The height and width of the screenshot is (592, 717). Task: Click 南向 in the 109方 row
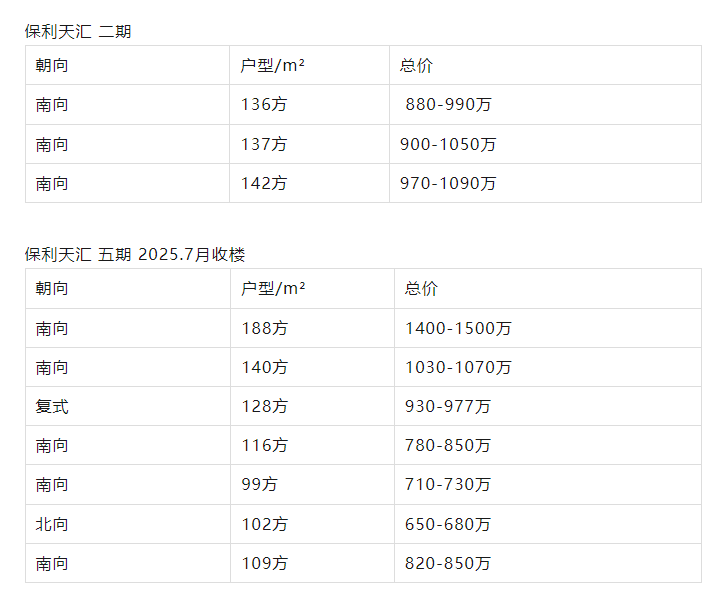[52, 563]
